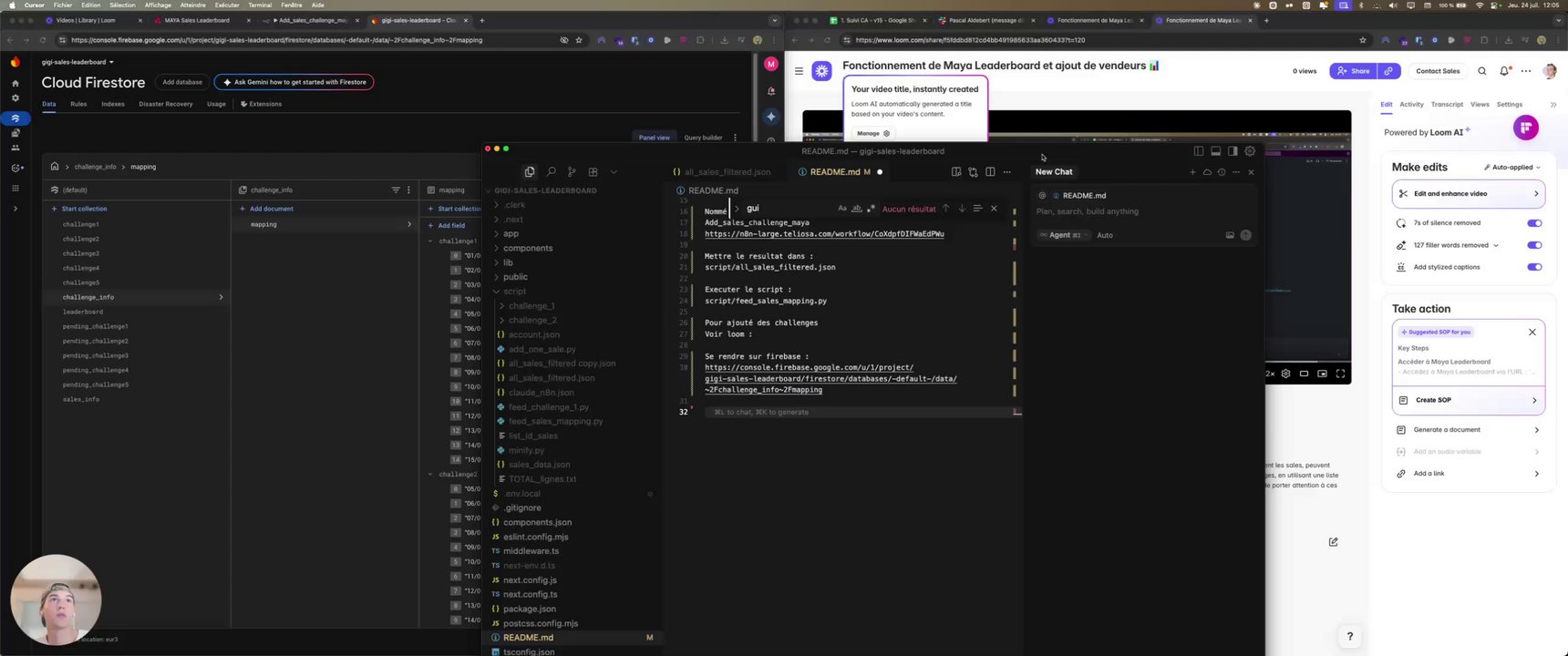This screenshot has width=1568, height=656.
Task: Open Affichage menu in macOS menu bar
Action: pos(158,5)
